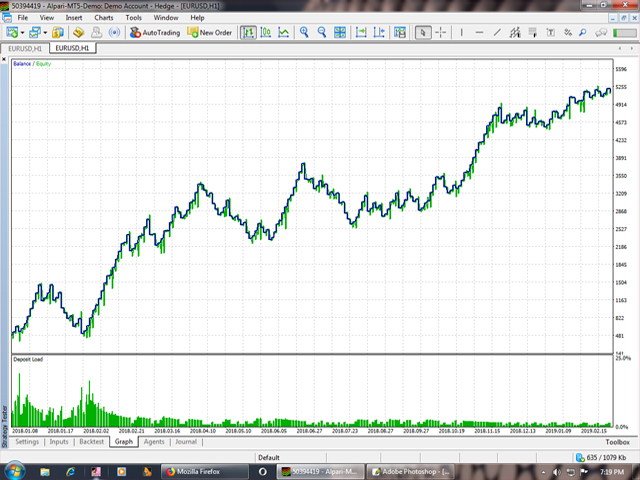The width and height of the screenshot is (640, 480).
Task: Open the Inputs tab in Strategy Tester
Action: 59,442
